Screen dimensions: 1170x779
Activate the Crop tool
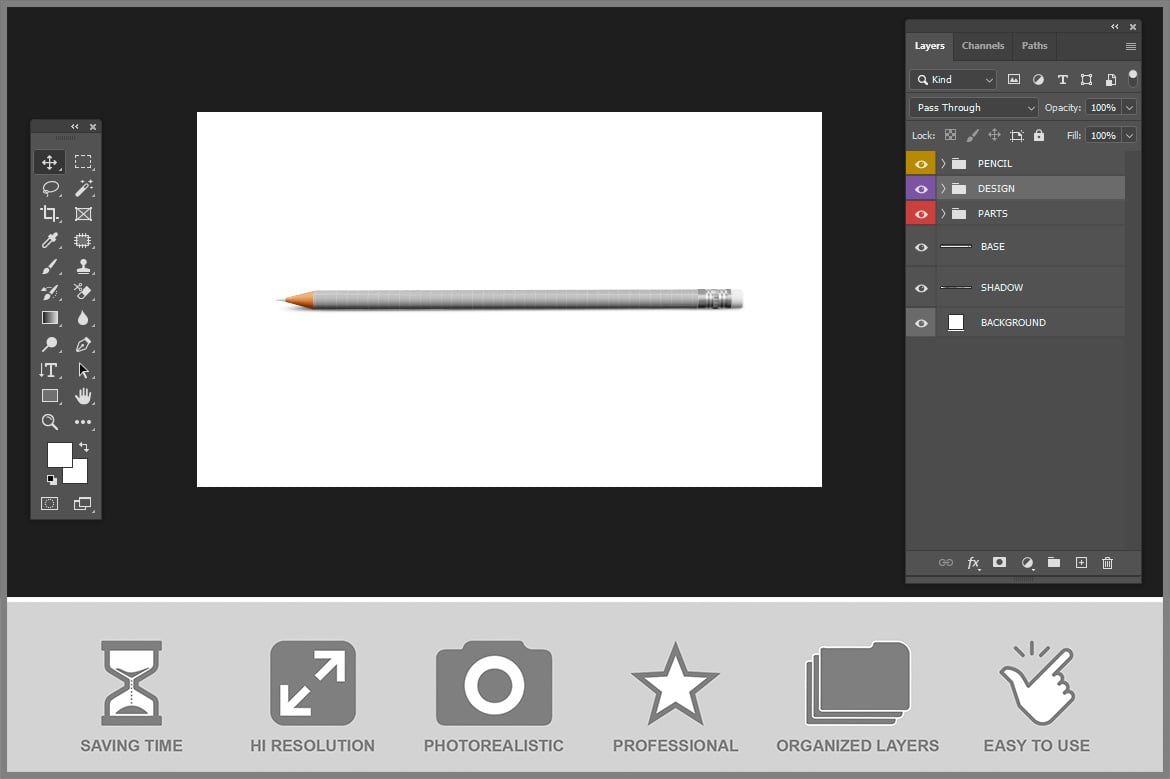(x=49, y=214)
